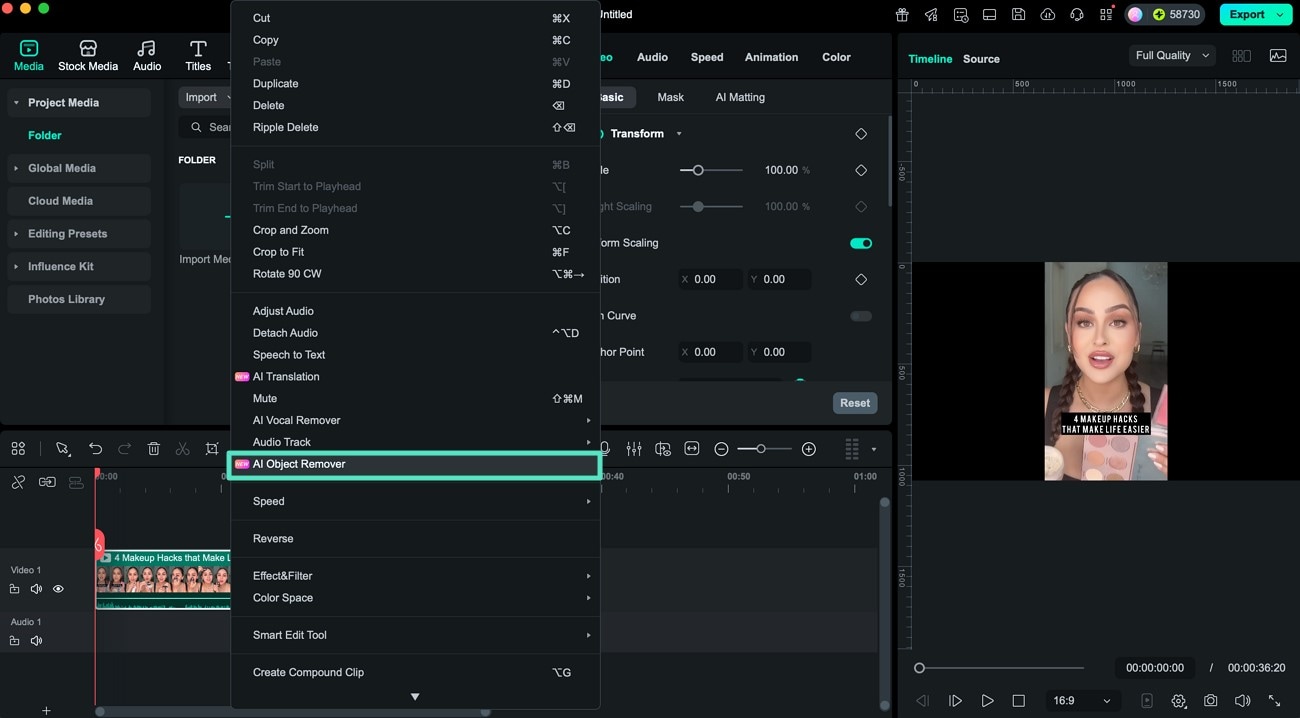Switch to the Mask tab
Screen dimensions: 1300x718
(670, 97)
